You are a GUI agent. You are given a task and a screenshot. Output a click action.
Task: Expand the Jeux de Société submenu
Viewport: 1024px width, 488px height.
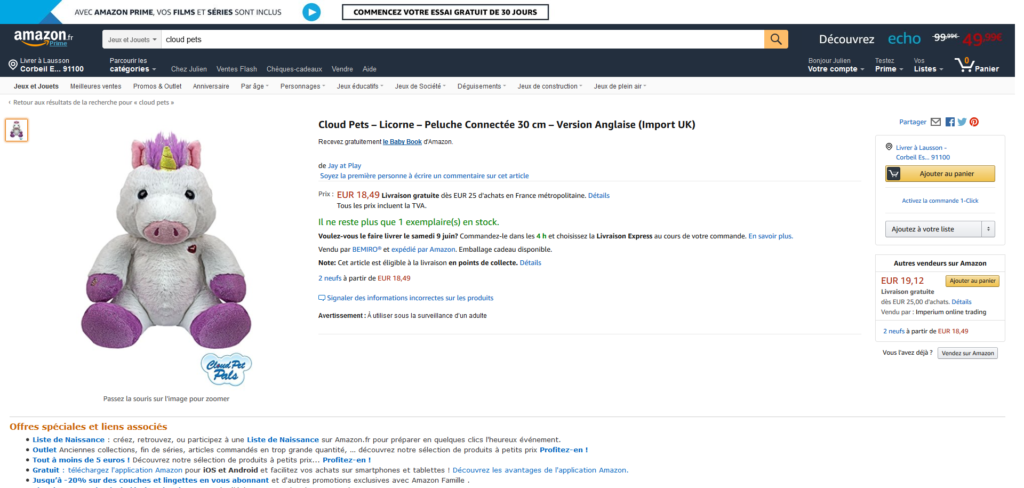[420, 86]
